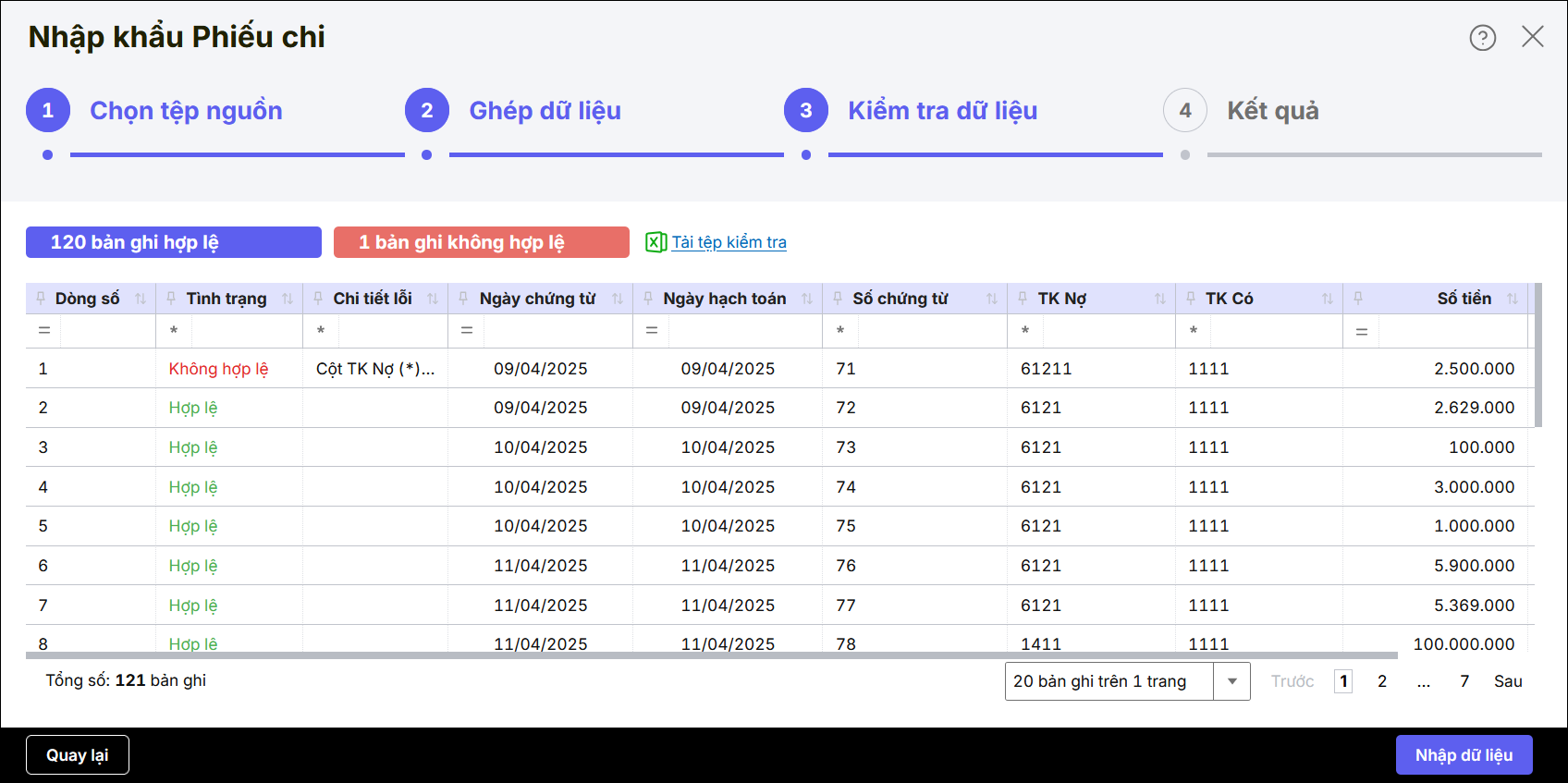Show the 120 bản ghi hợp lệ records
The width and height of the screenshot is (1568, 783).
pyautogui.click(x=174, y=242)
